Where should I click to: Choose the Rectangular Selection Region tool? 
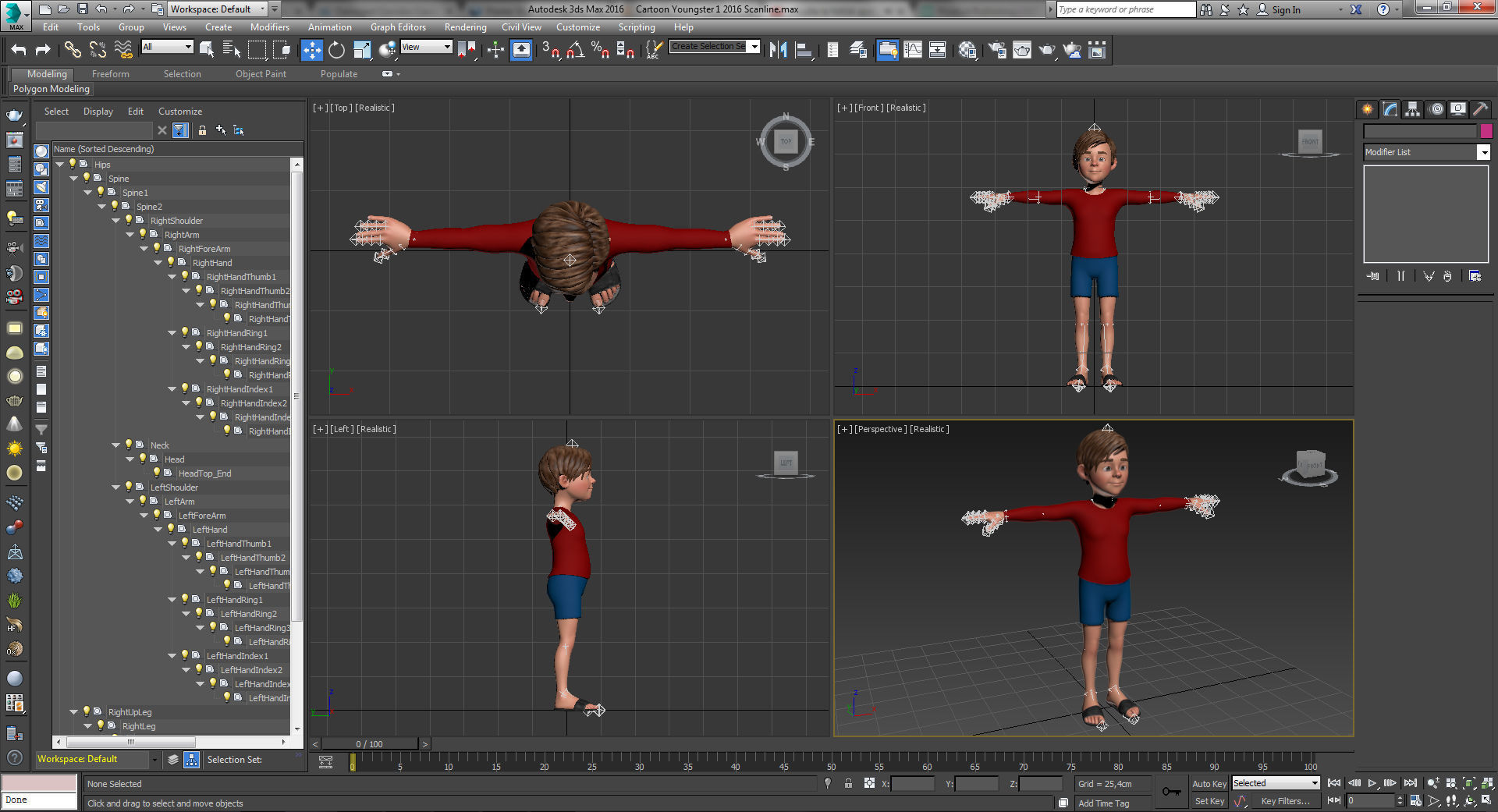257,51
